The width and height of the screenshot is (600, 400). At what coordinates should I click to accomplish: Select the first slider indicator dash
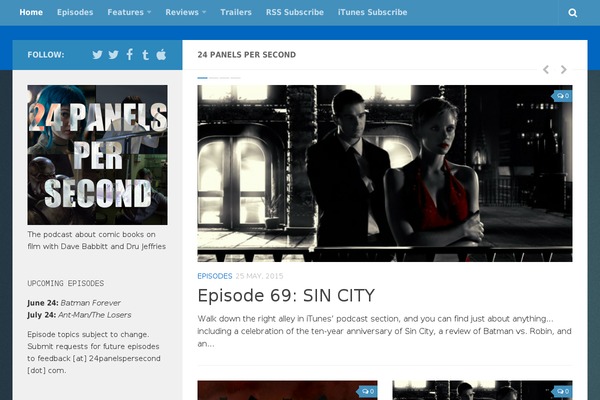202,78
